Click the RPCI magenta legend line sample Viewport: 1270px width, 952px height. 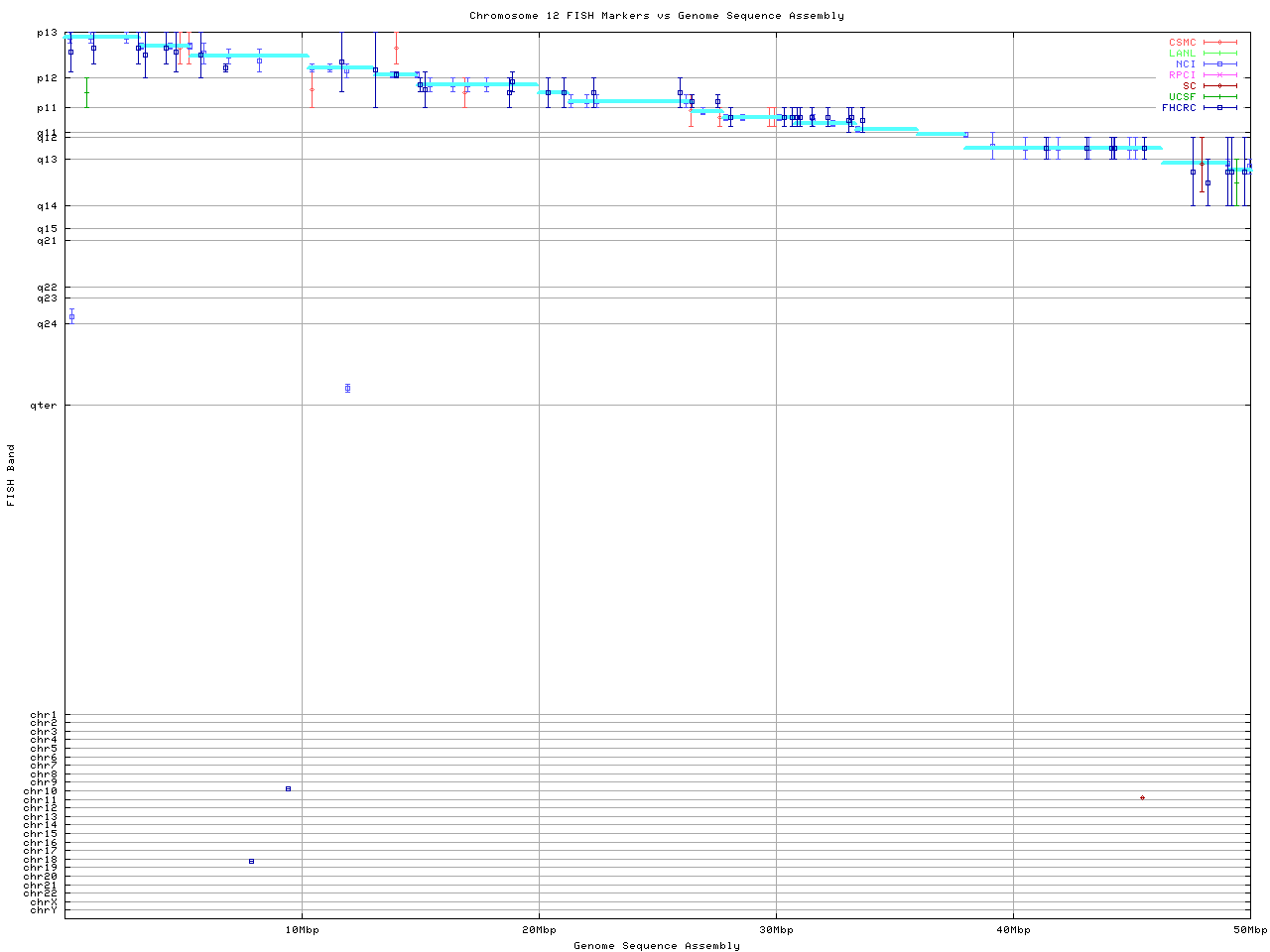coord(1219,75)
